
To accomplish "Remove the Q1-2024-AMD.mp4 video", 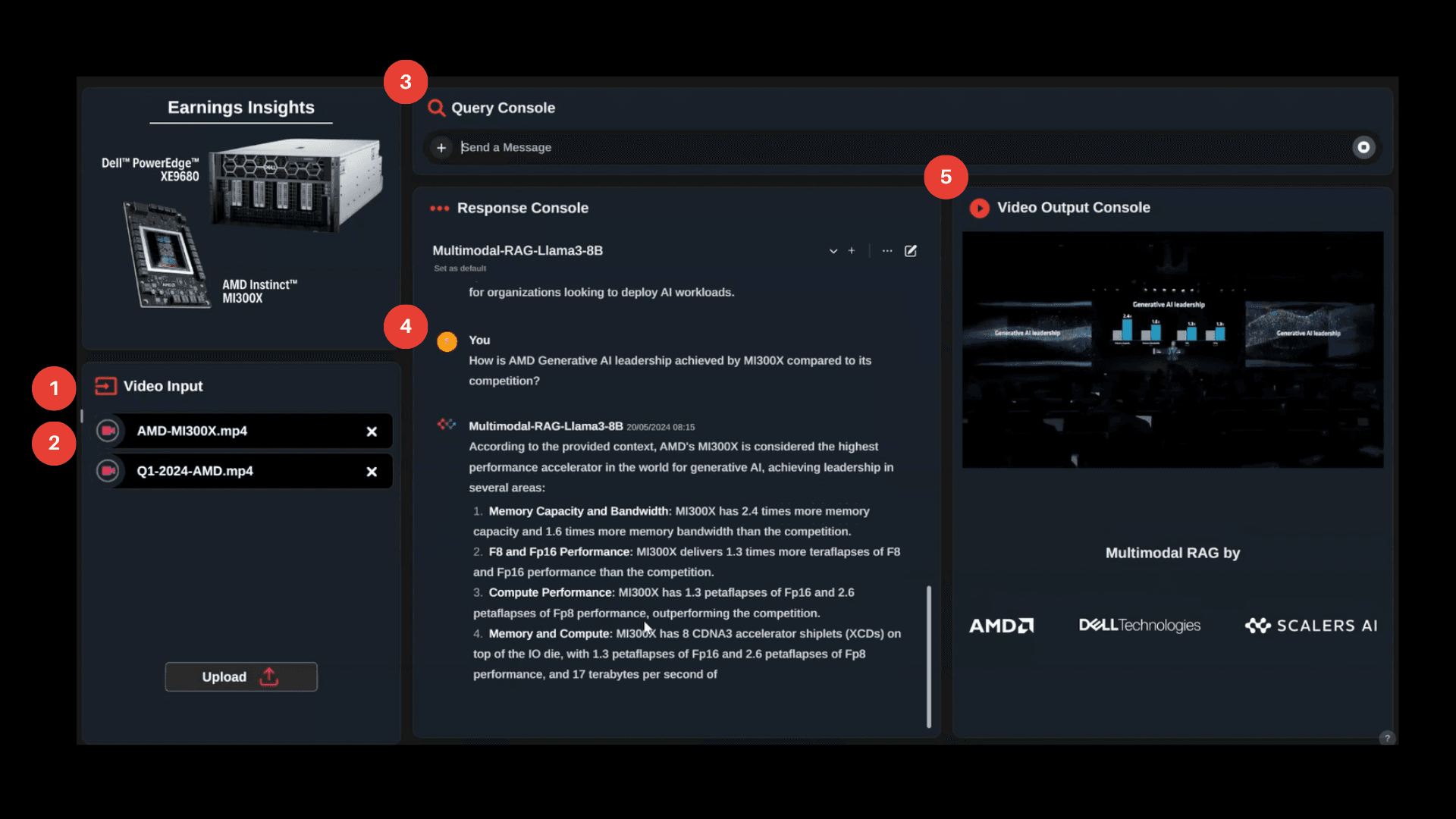I will [372, 472].
